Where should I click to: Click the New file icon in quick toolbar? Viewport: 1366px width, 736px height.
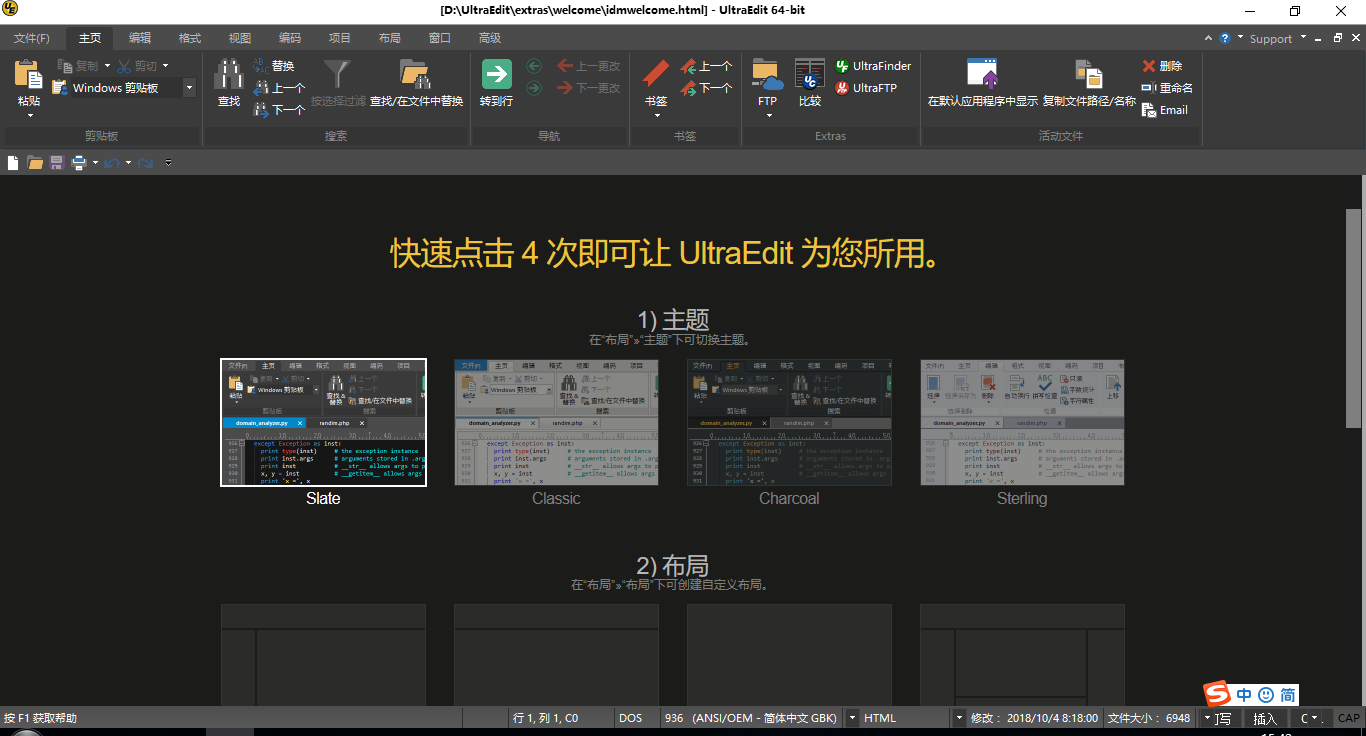click(13, 162)
